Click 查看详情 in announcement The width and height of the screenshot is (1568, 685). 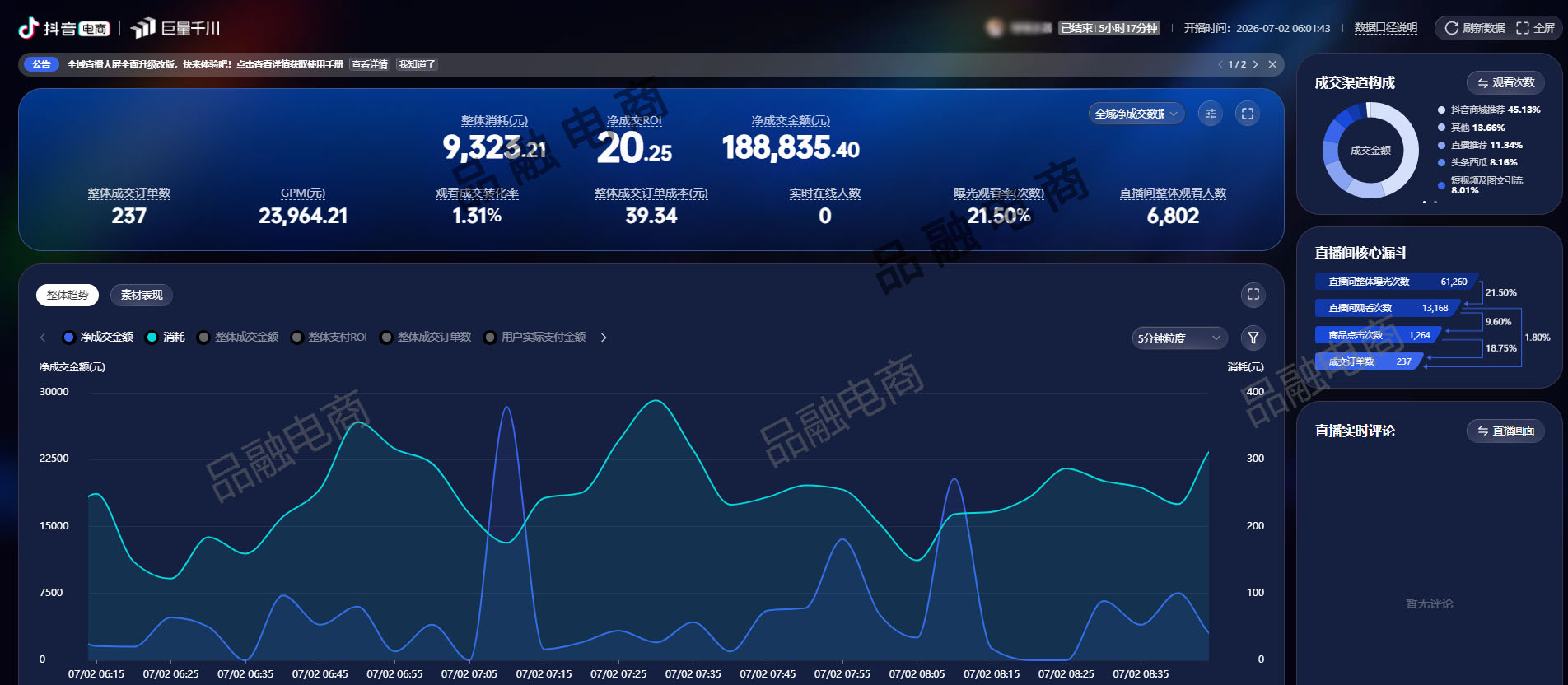pos(370,64)
